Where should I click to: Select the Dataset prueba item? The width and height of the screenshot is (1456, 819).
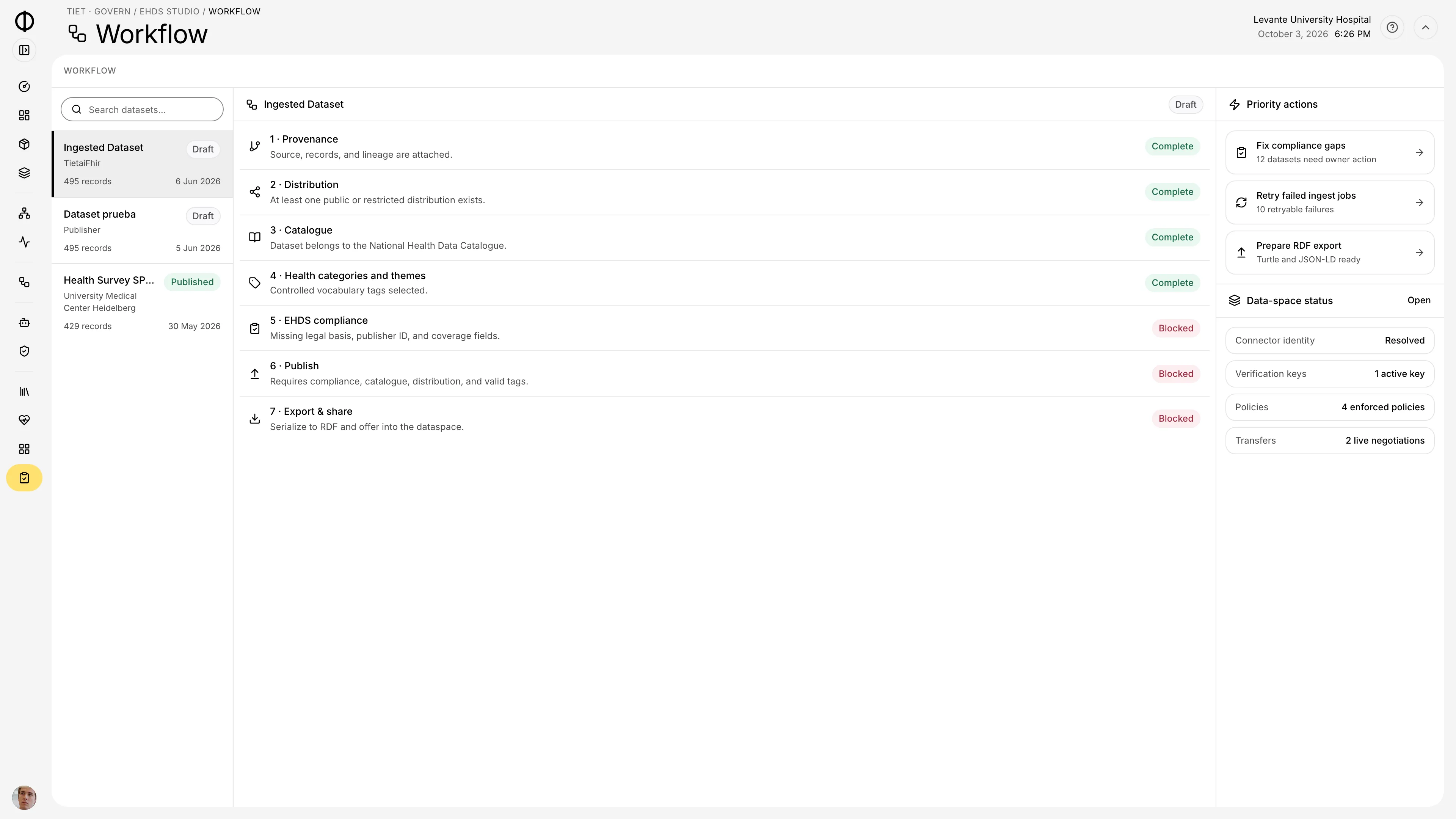(x=142, y=231)
